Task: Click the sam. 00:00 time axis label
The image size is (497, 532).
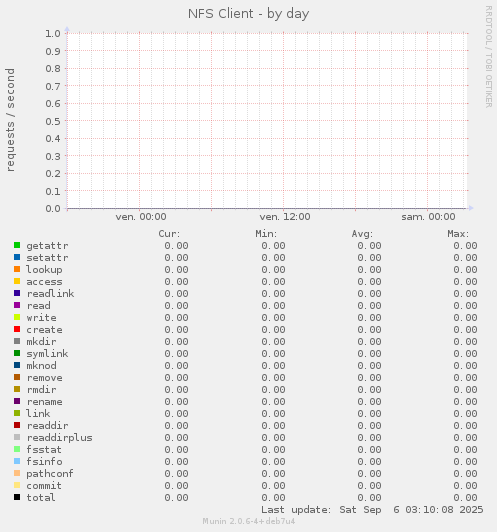Action: click(428, 217)
